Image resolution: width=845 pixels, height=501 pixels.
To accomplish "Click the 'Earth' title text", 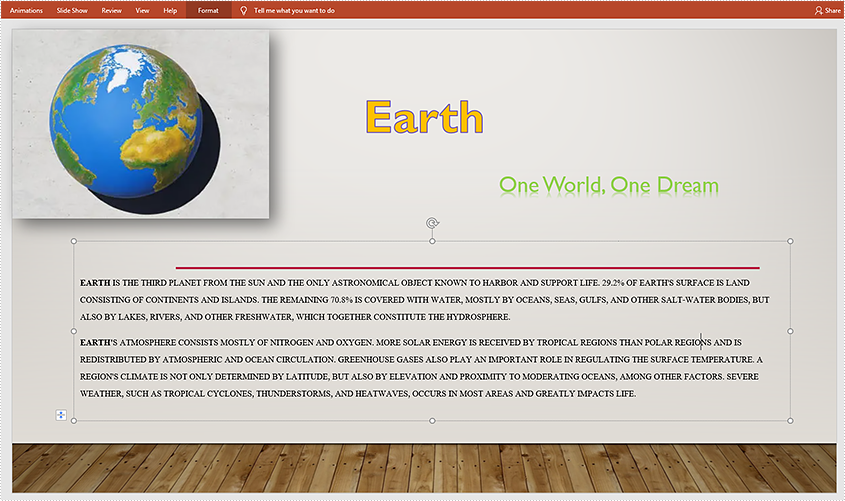I will (x=424, y=117).
